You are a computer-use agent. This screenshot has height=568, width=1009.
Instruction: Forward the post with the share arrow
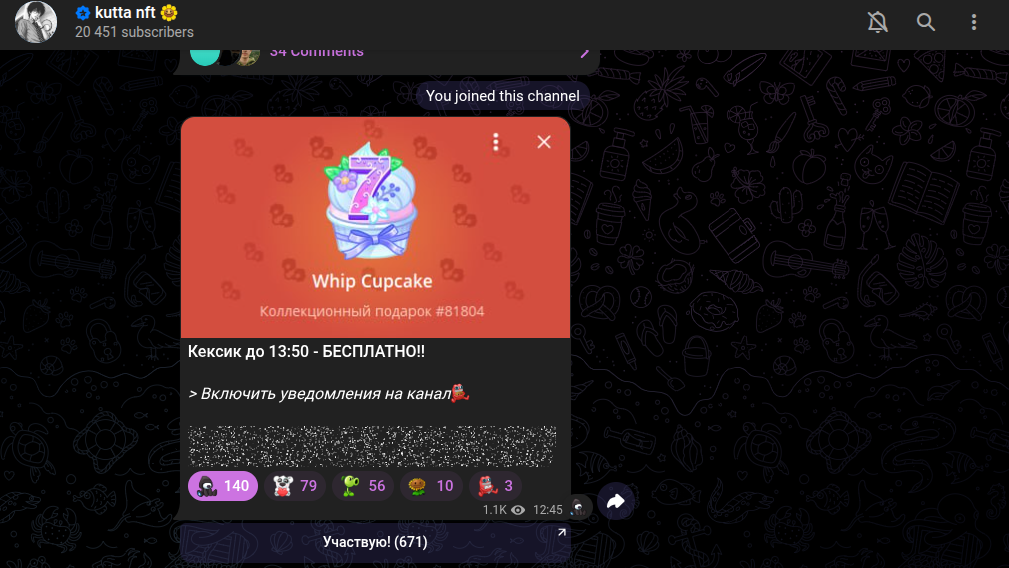[616, 501]
